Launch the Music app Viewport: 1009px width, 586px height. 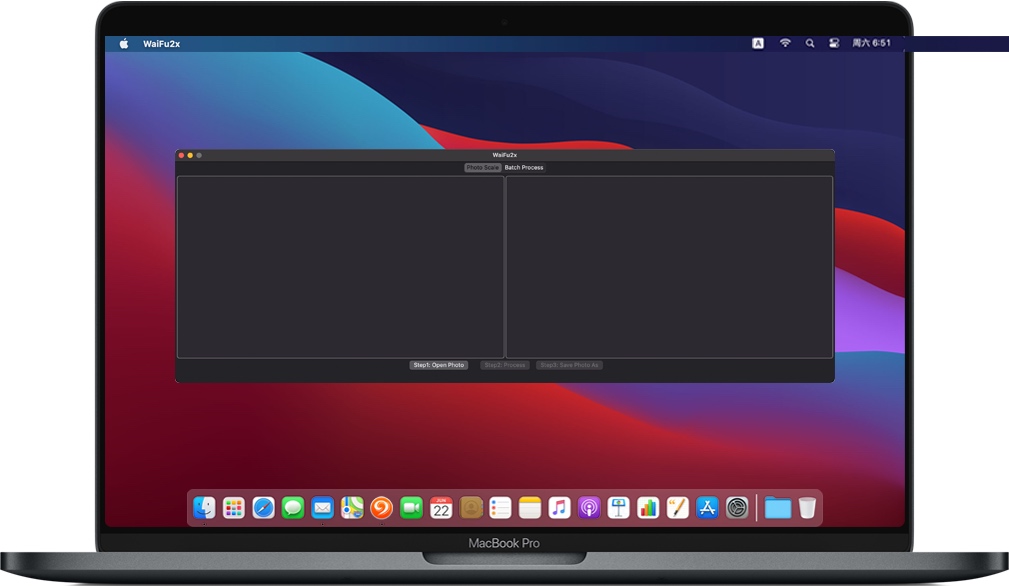(558, 507)
